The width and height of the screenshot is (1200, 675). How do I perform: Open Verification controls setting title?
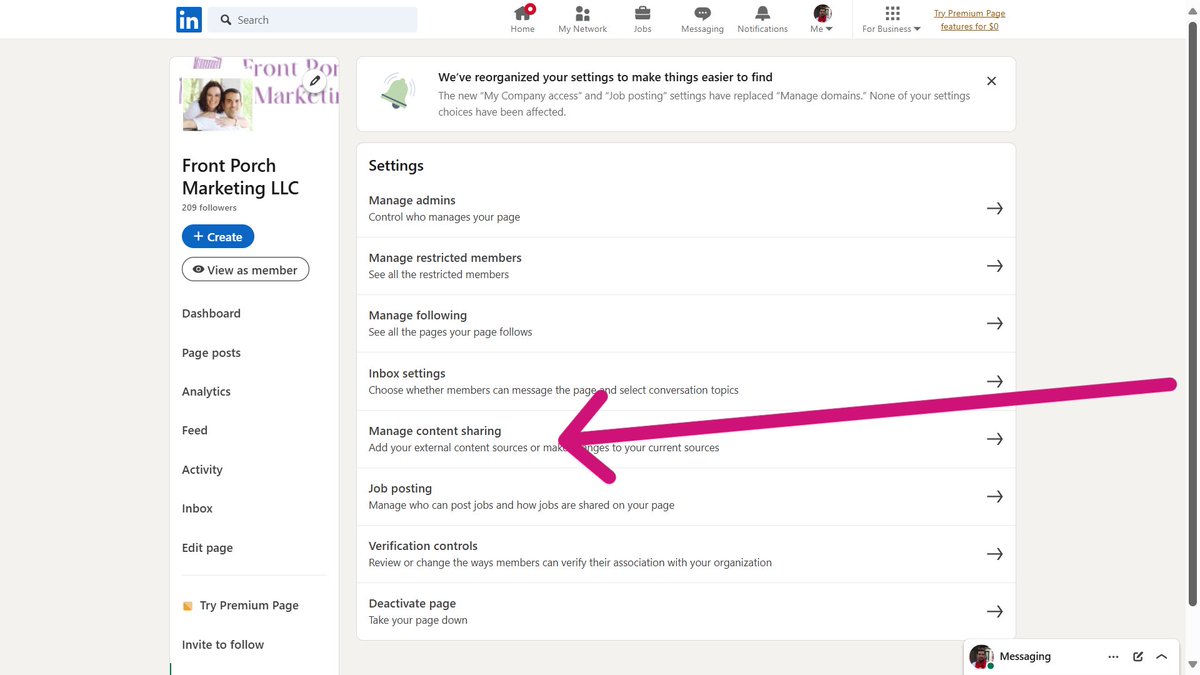[x=423, y=546]
